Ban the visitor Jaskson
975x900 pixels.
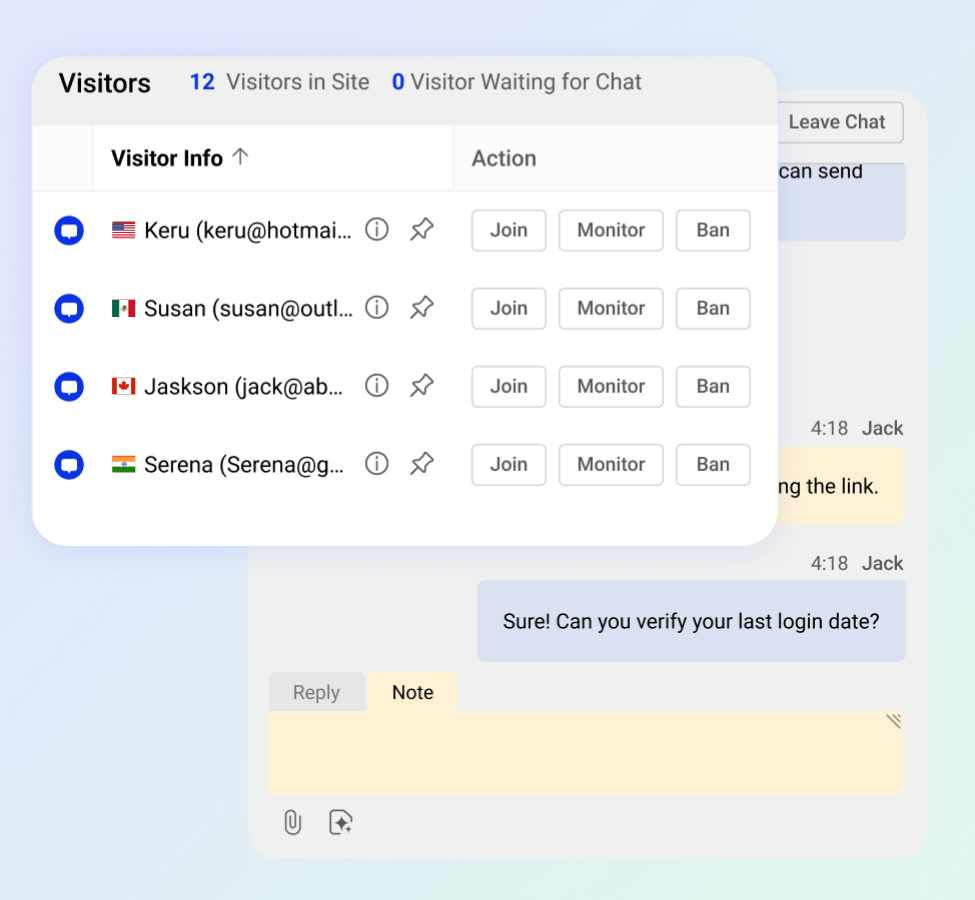pyautogui.click(x=712, y=386)
